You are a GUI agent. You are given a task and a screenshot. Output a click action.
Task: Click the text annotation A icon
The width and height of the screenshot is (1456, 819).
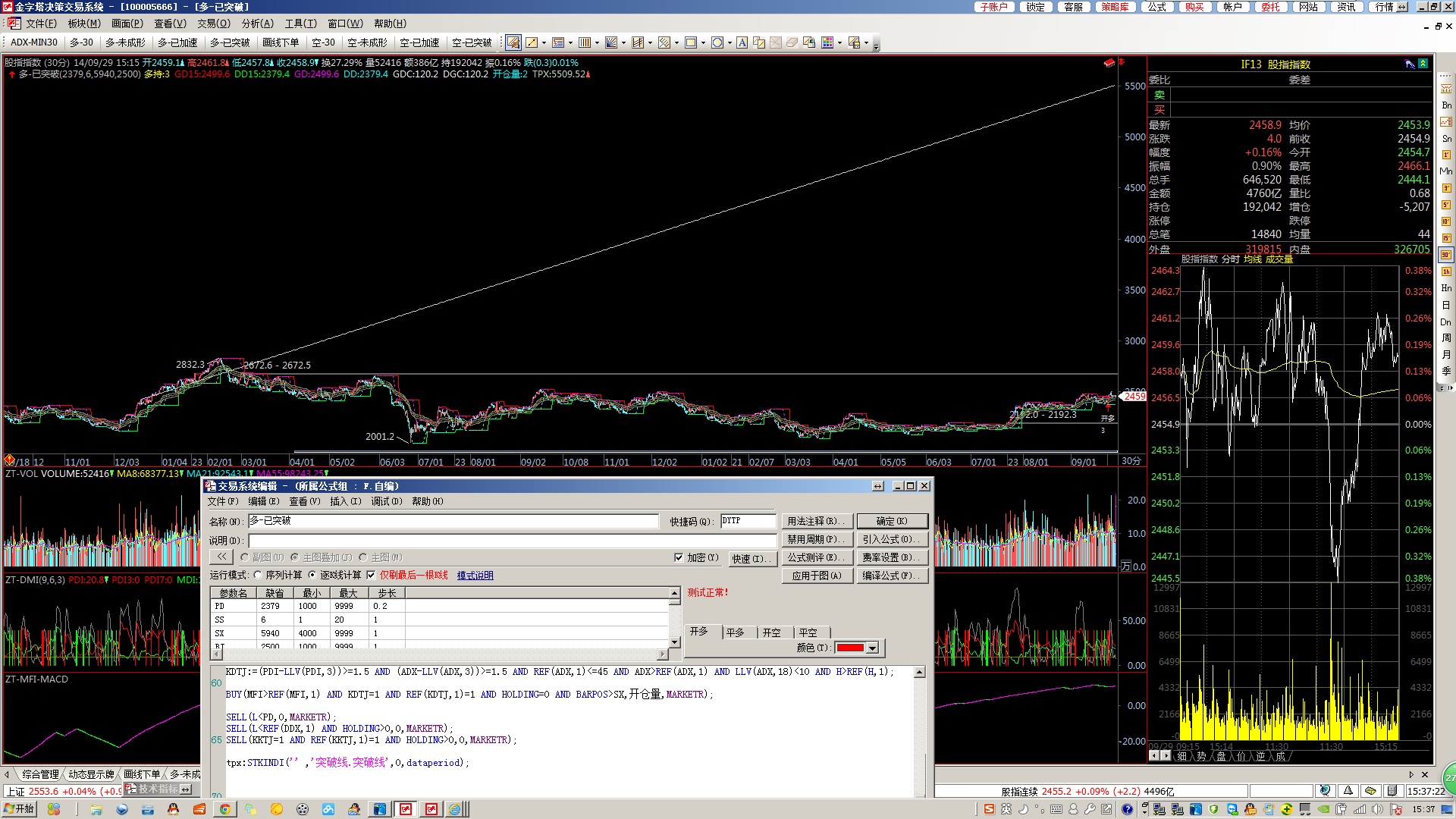tap(742, 42)
